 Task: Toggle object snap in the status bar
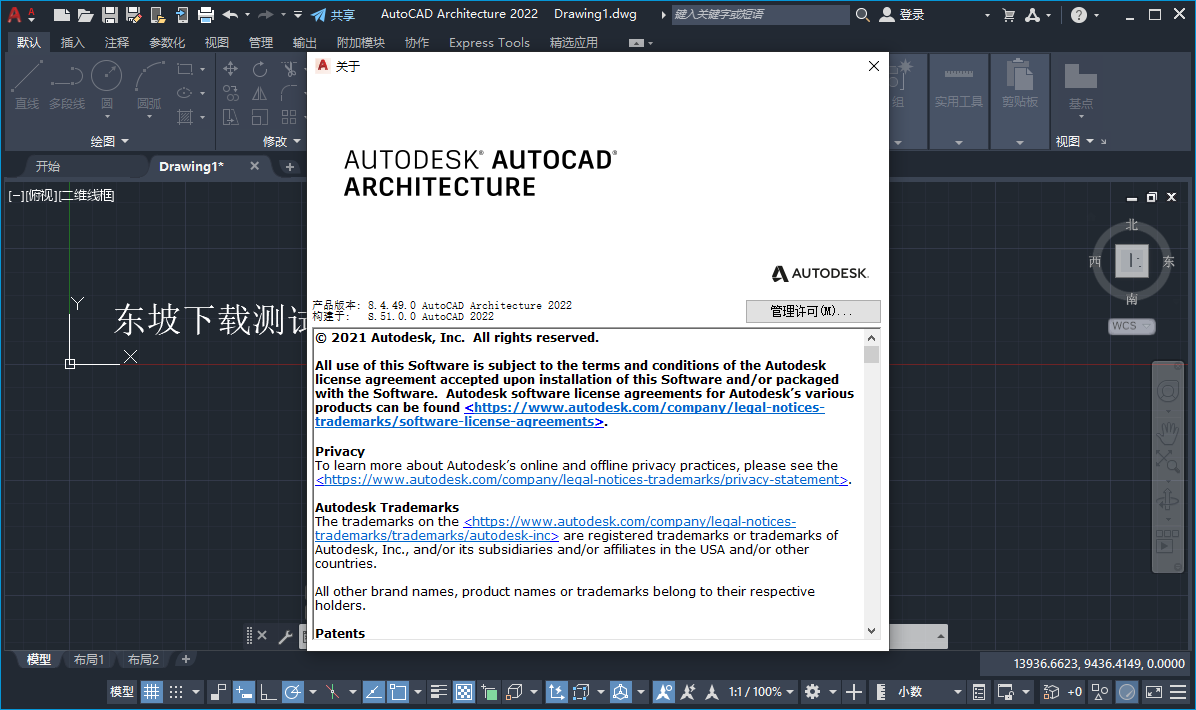pos(396,691)
